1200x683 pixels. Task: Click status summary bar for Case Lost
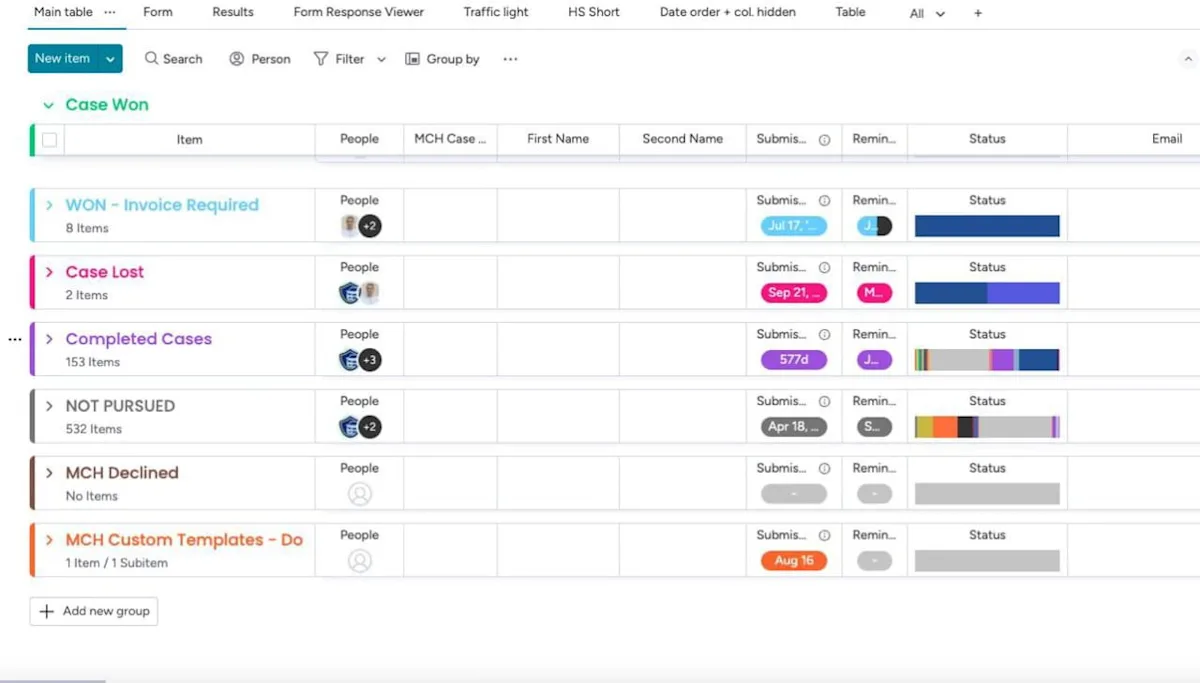(987, 293)
